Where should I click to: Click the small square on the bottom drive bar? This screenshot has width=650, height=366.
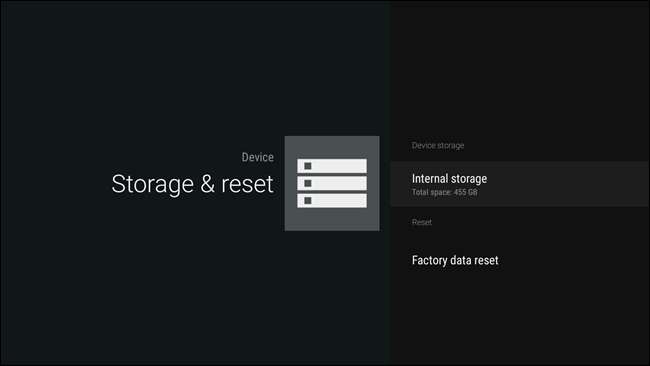click(308, 201)
